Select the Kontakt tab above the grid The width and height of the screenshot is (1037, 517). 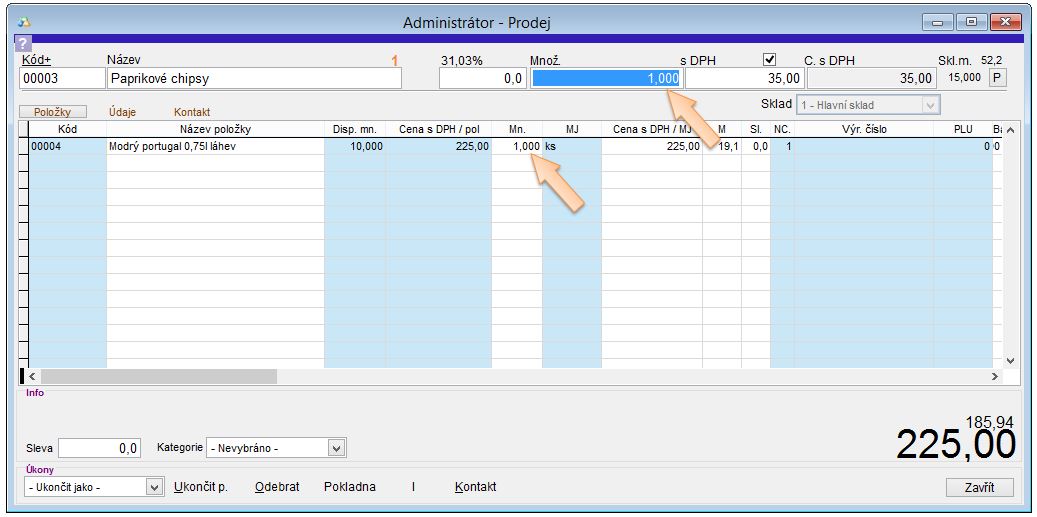(x=192, y=112)
